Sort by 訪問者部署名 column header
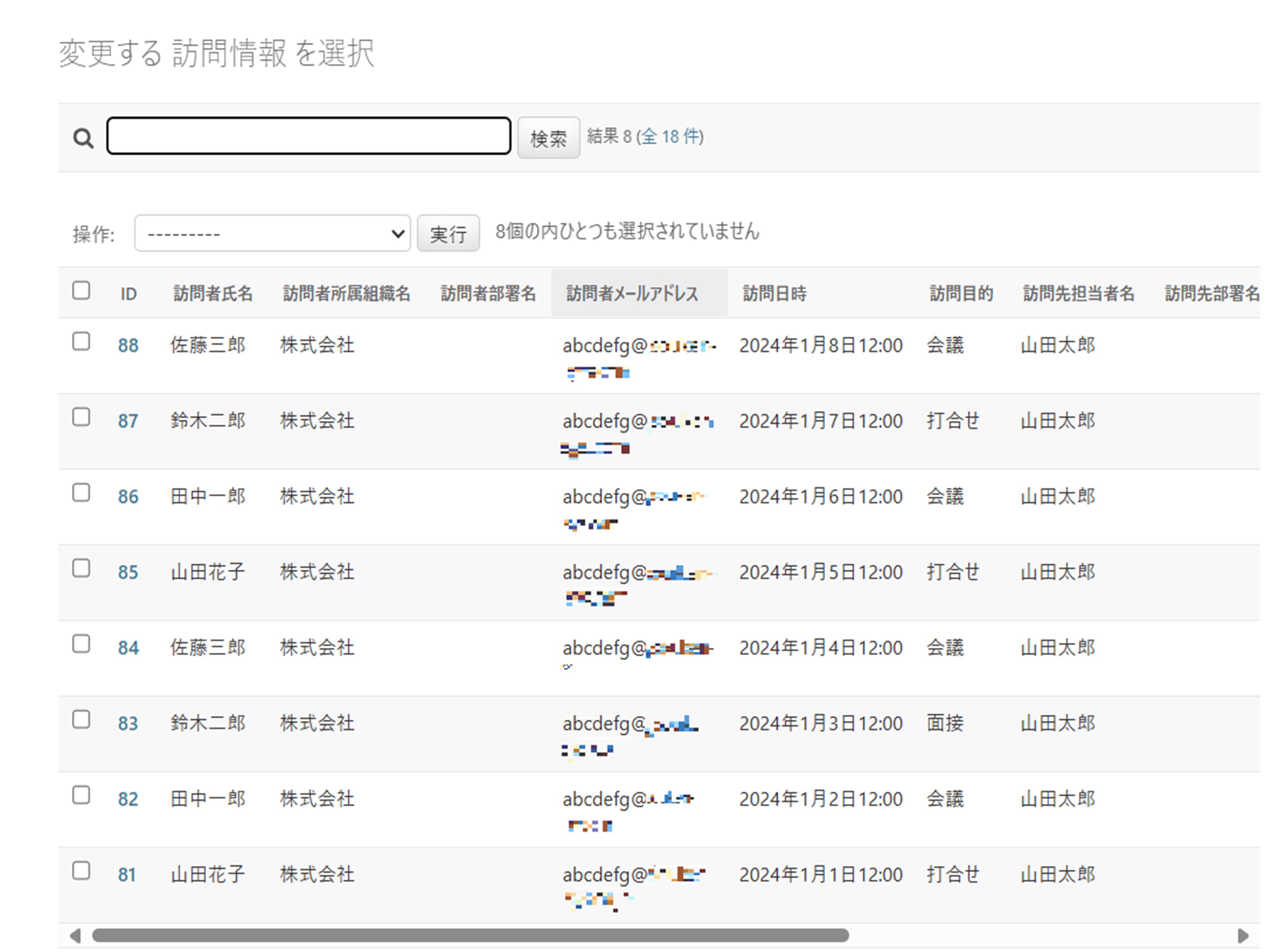This screenshot has width=1286, height=952. [x=488, y=293]
